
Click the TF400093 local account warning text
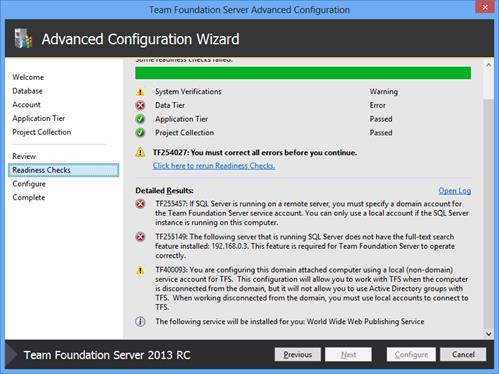pyautogui.click(x=312, y=288)
